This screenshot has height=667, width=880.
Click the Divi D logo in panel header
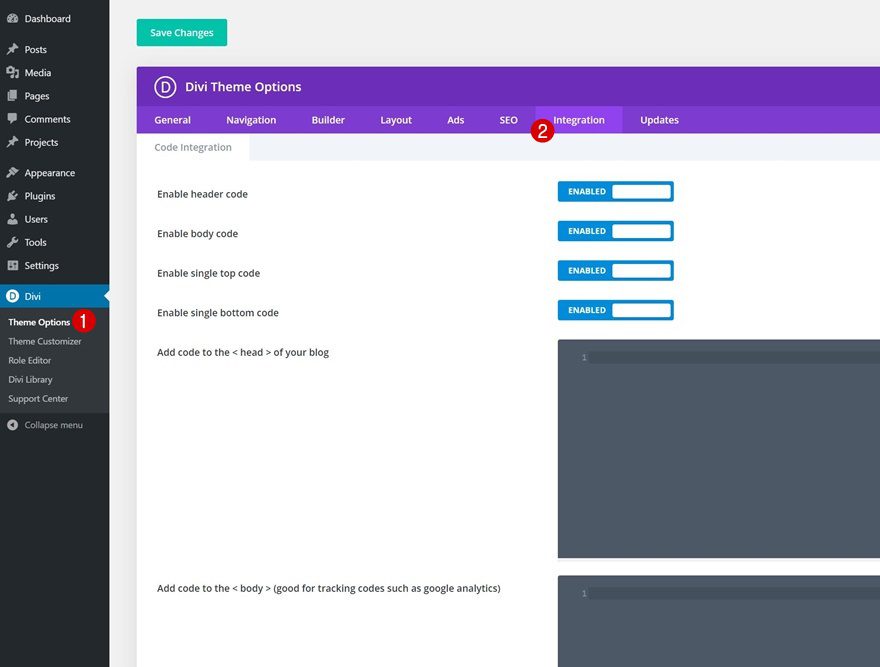(165, 87)
